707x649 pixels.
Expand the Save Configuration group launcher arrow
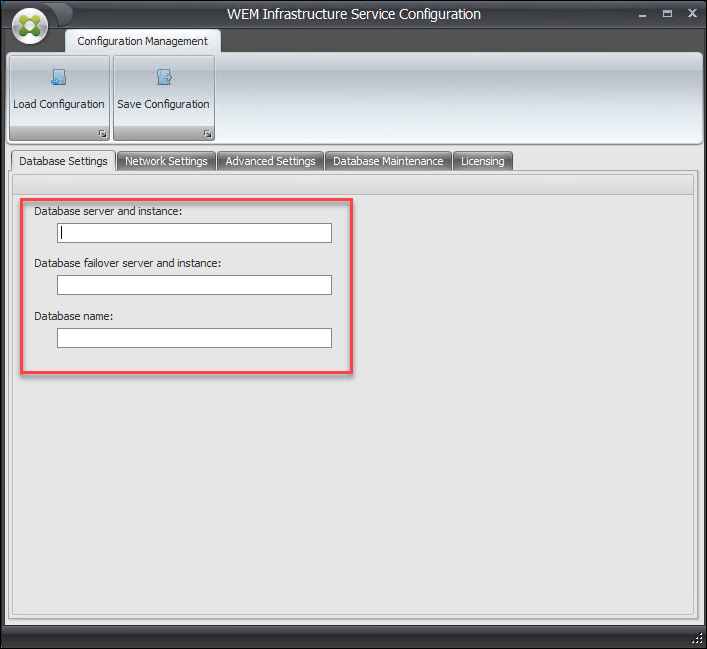coord(207,133)
